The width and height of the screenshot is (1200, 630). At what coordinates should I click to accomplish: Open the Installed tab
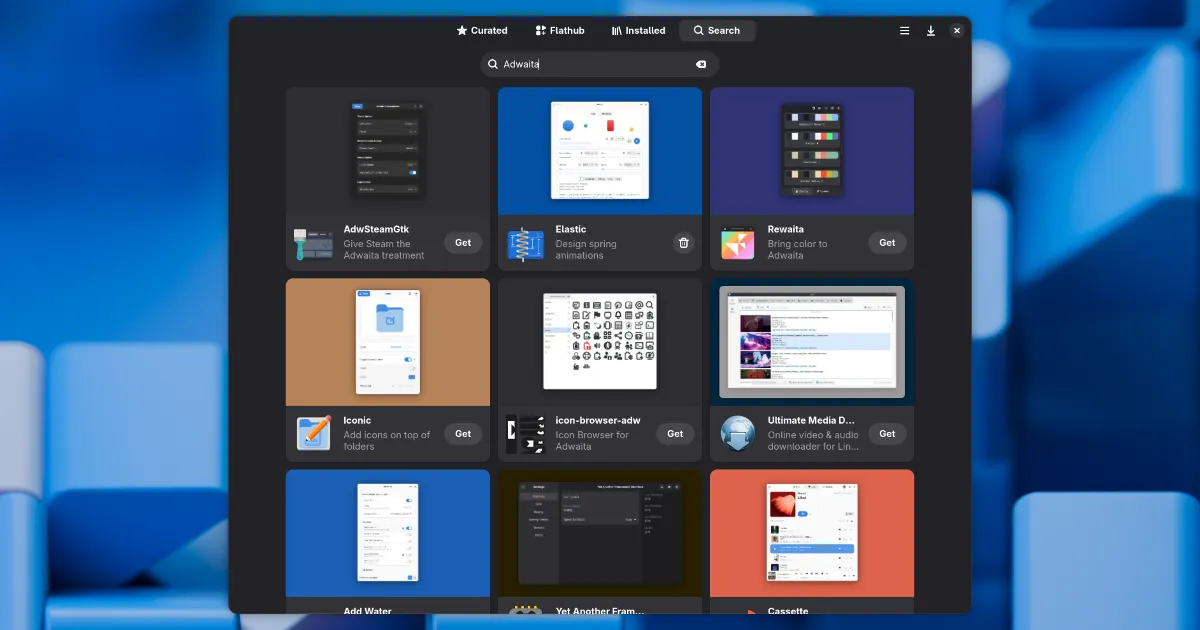pos(638,31)
